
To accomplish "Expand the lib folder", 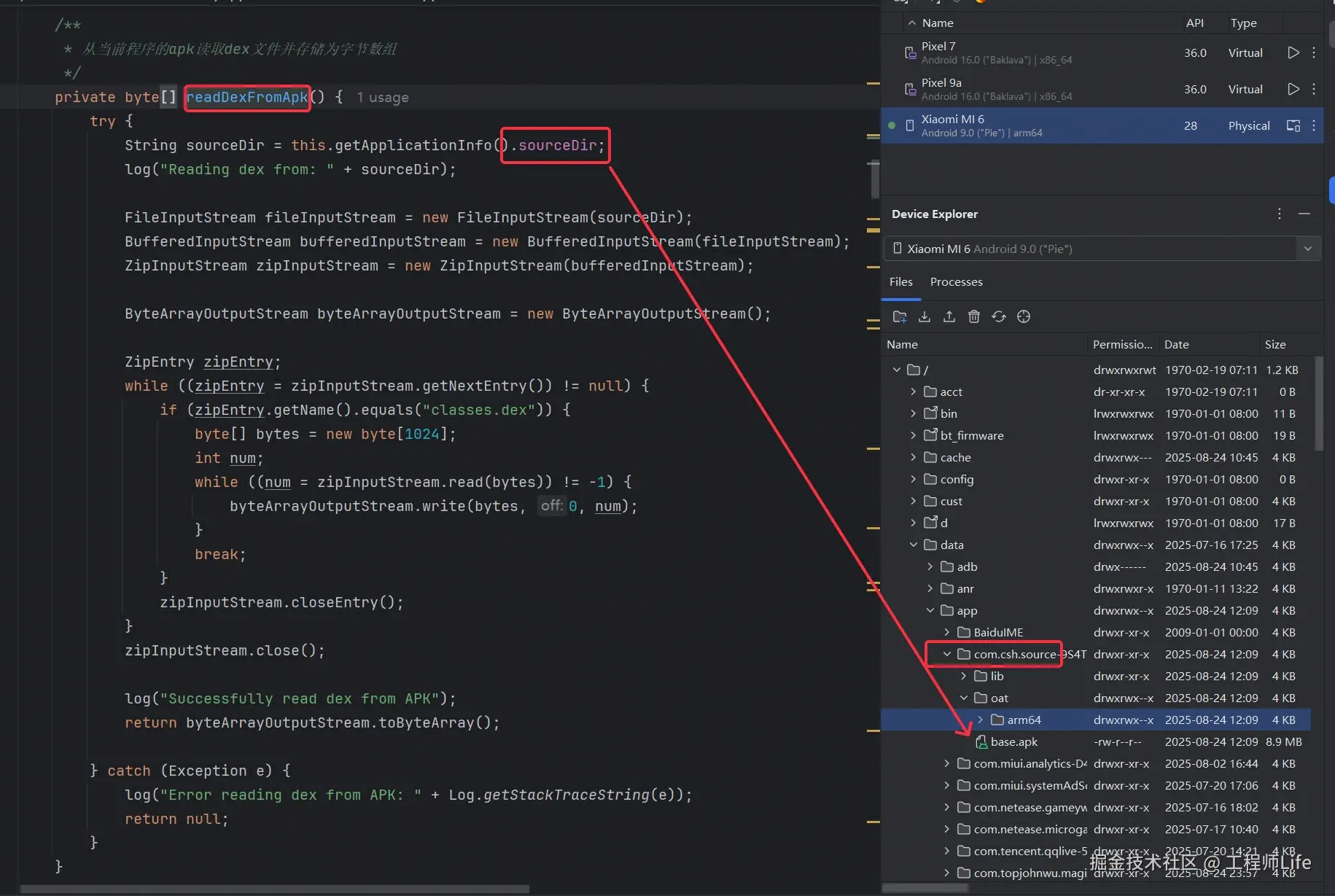I will [964, 676].
